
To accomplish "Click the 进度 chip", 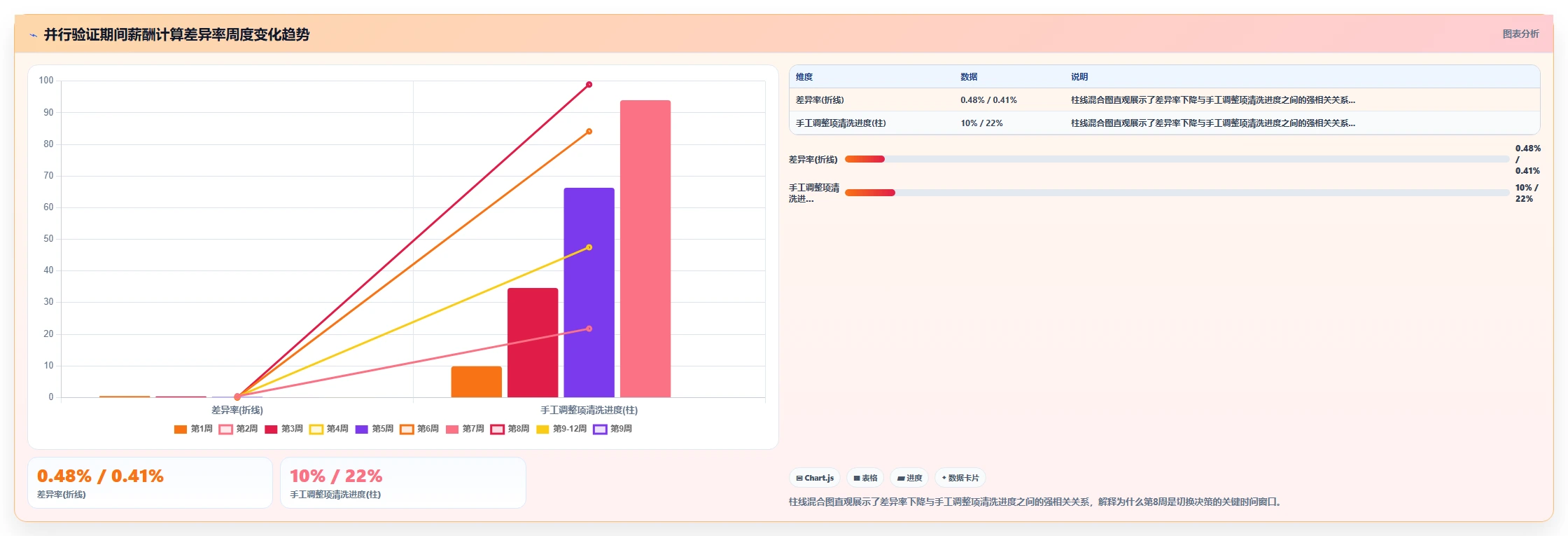I will (x=909, y=478).
